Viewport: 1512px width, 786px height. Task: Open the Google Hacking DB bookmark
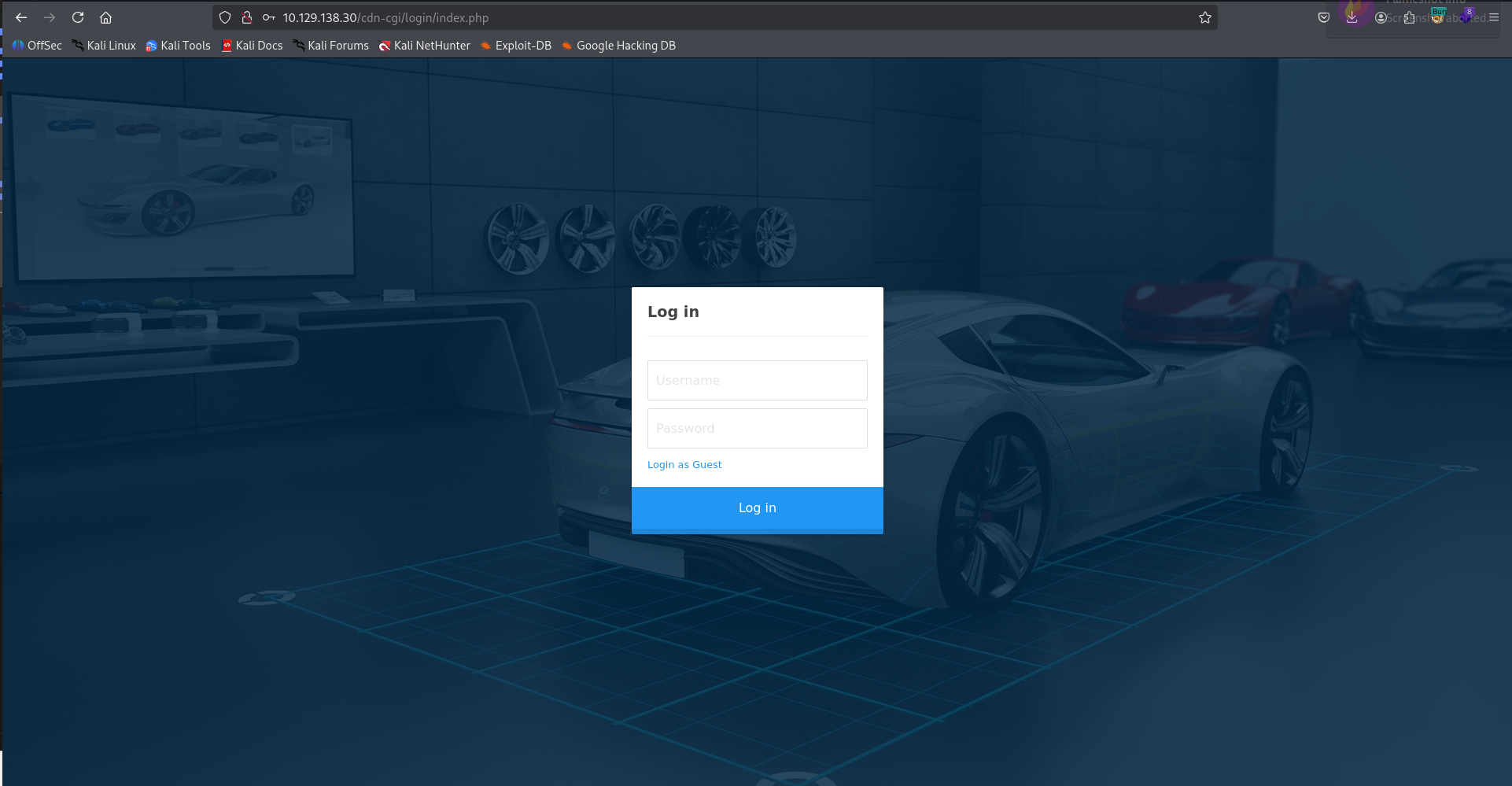(x=618, y=45)
